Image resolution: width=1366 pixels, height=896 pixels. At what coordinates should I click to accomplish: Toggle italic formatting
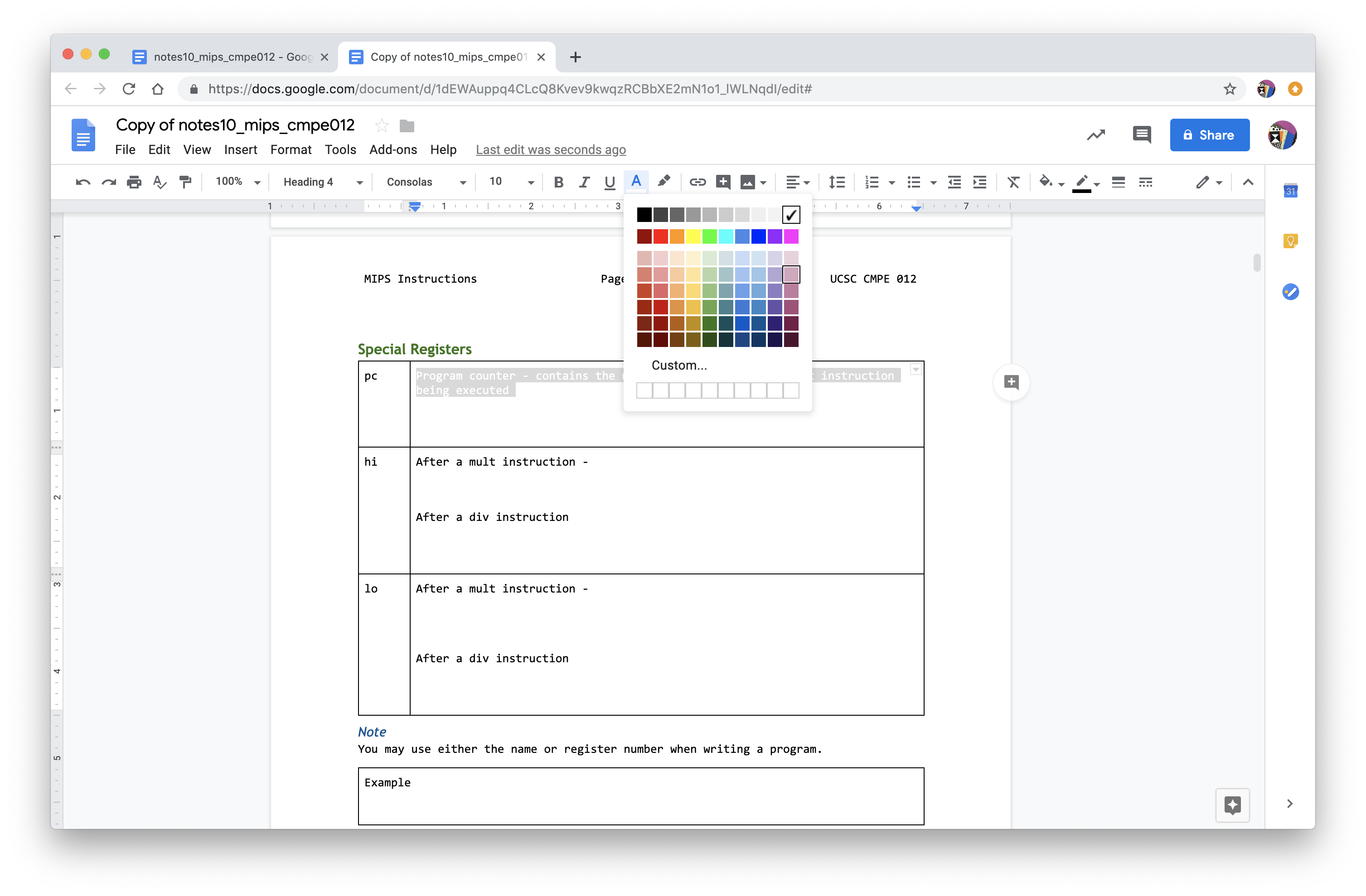tap(584, 182)
